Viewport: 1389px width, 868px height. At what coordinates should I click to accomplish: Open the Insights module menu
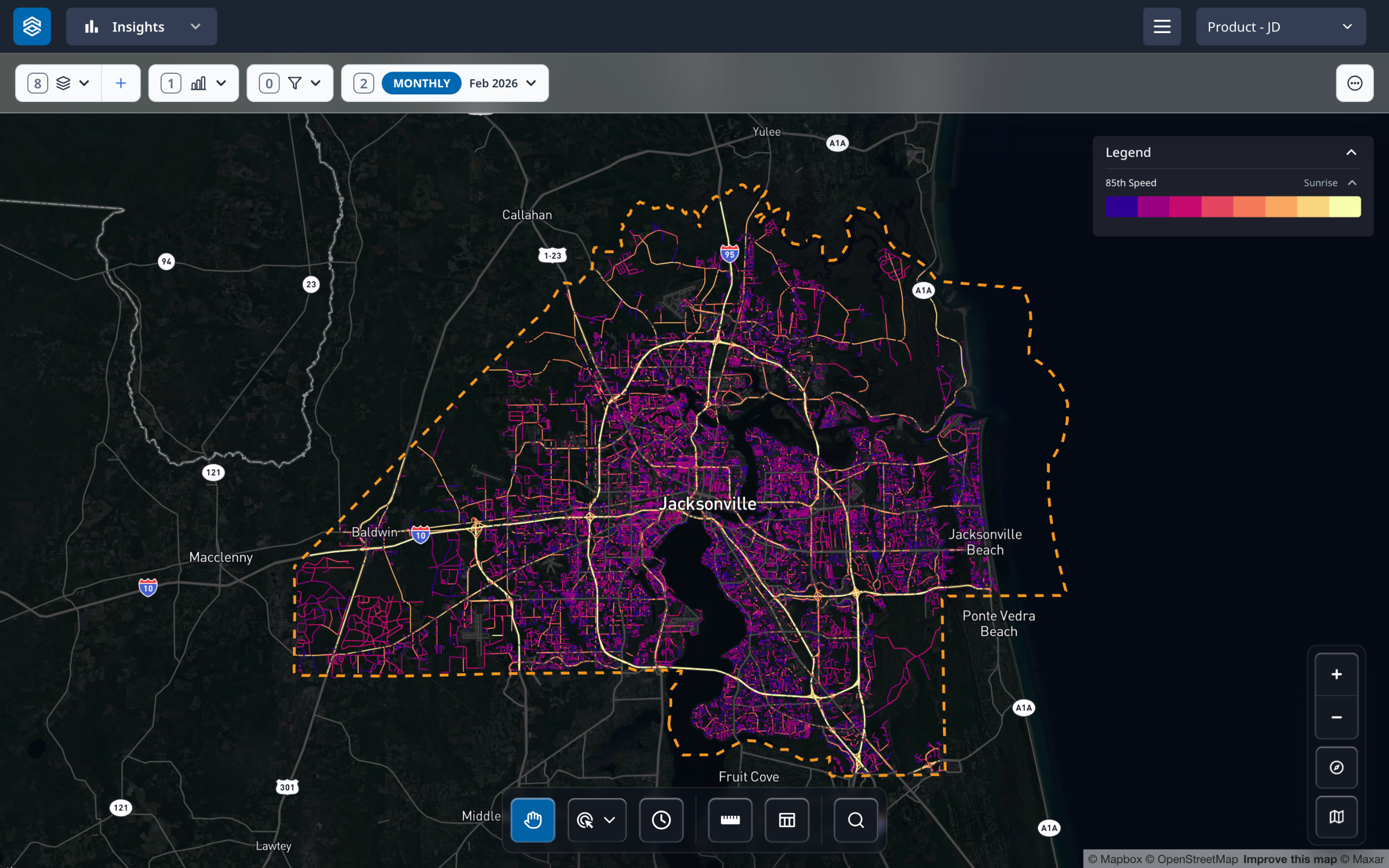(x=141, y=27)
